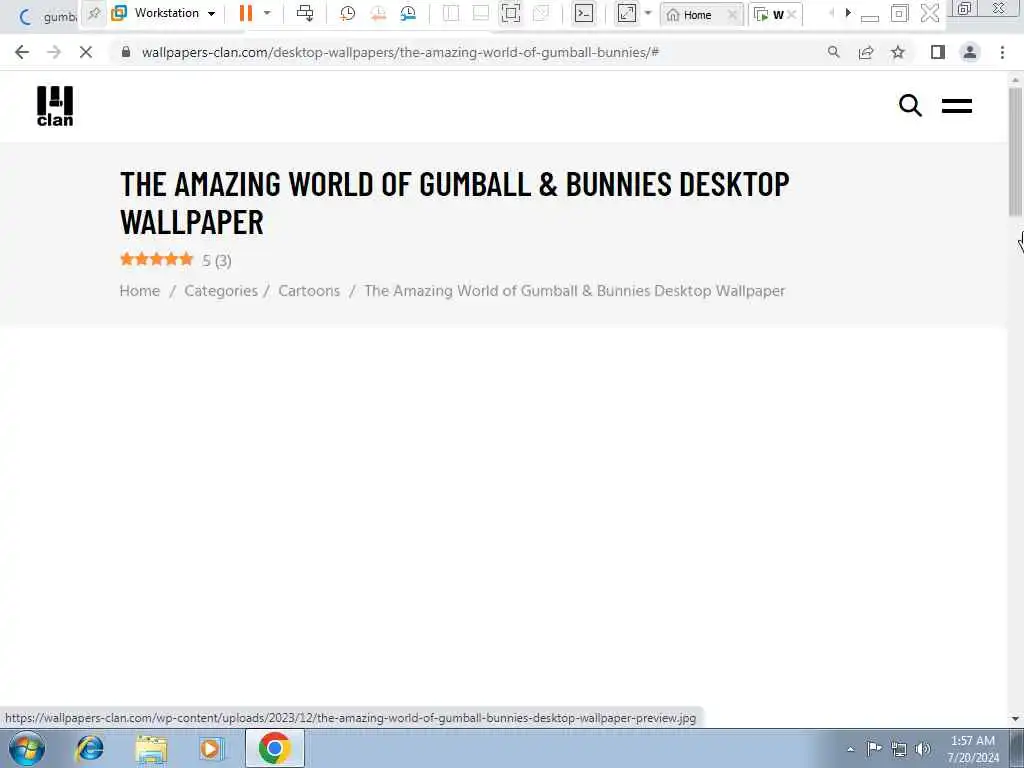Viewport: 1024px width, 768px height.
Task: Open the Windows Start menu
Action: pos(27,748)
